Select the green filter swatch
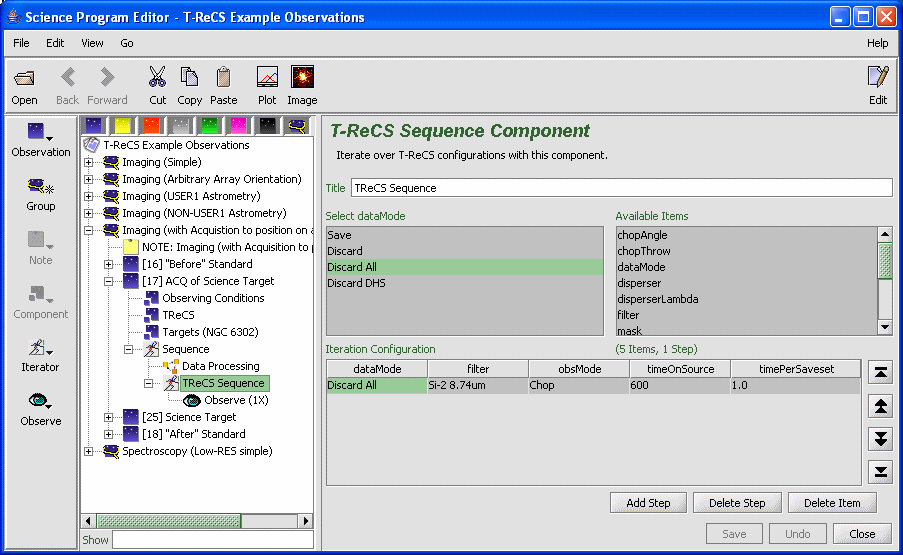This screenshot has height=555, width=903. [210, 126]
